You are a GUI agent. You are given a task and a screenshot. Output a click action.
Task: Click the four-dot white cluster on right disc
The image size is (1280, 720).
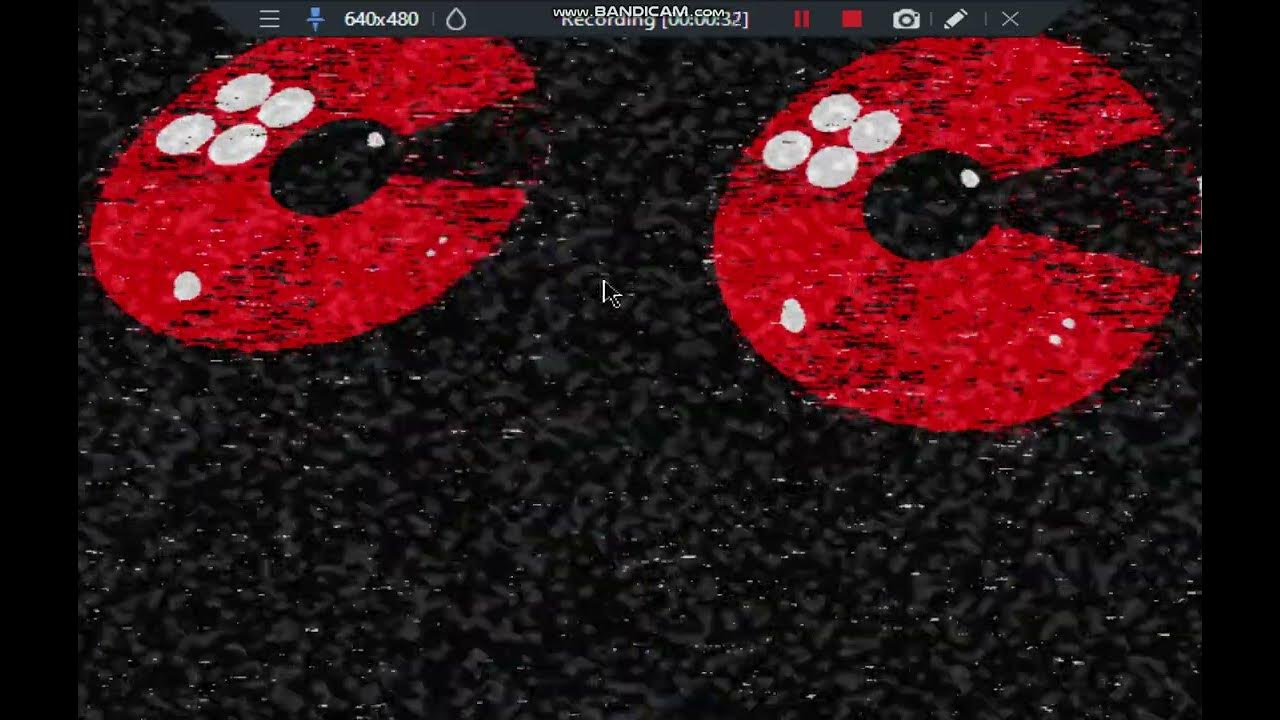(832, 141)
